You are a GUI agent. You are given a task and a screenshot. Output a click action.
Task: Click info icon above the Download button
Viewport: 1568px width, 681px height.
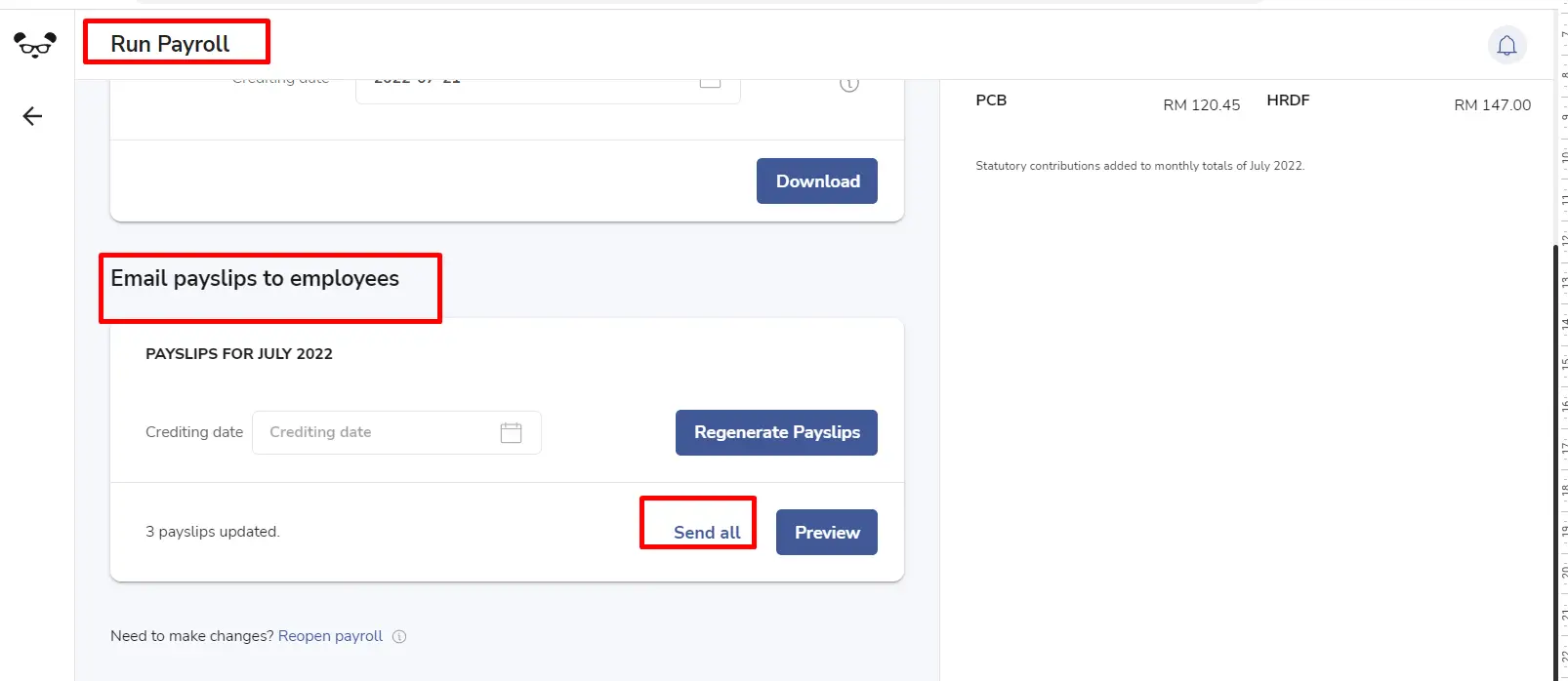(x=849, y=85)
